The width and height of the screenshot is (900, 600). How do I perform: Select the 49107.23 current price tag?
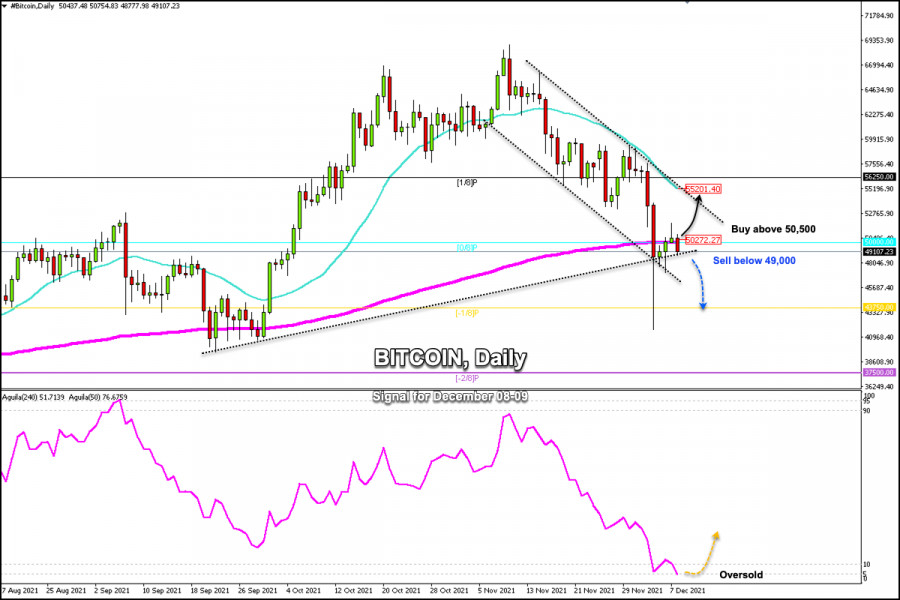click(x=879, y=251)
